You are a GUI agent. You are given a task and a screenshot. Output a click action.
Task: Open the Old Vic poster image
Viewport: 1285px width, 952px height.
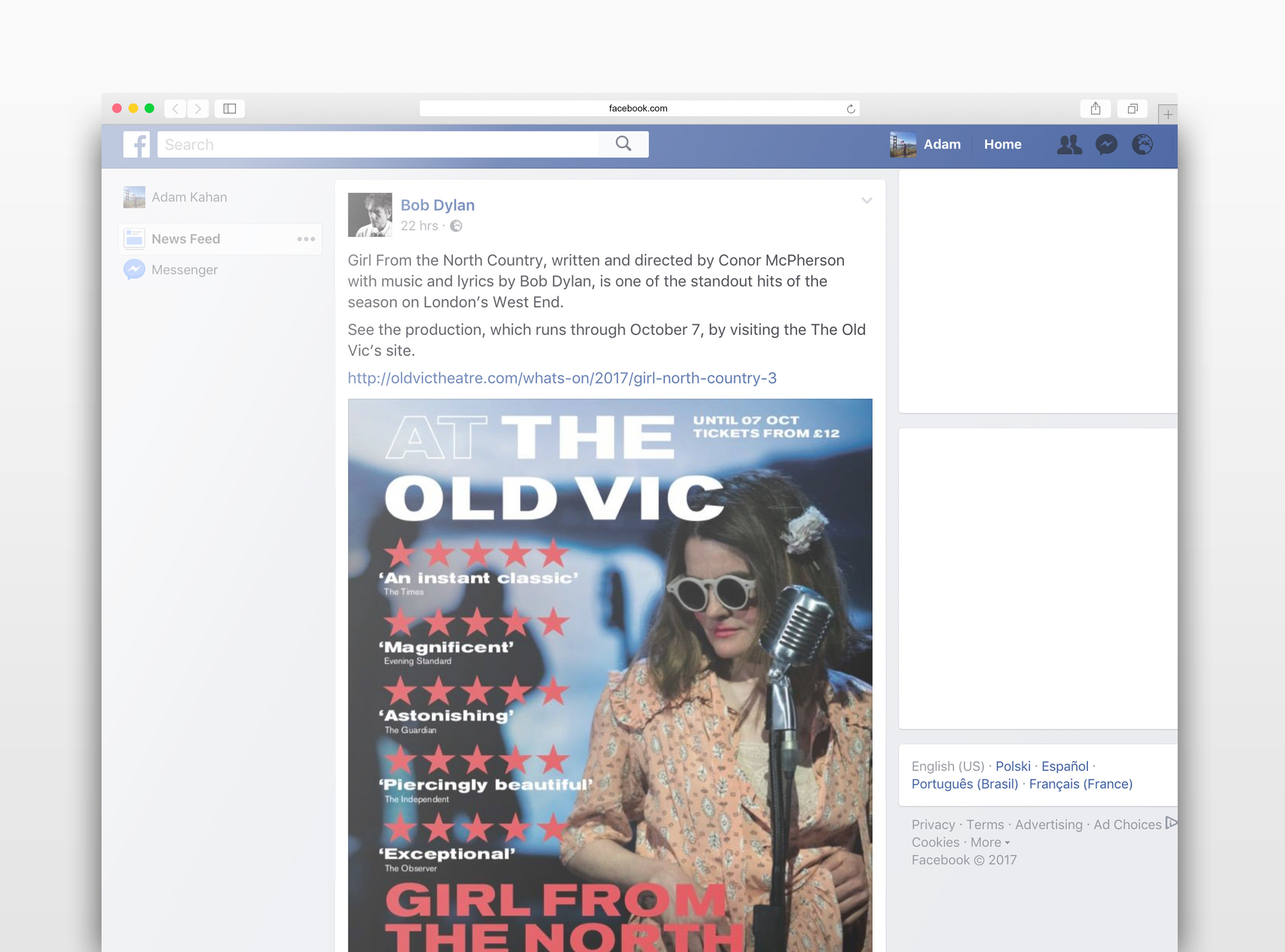[610, 675]
